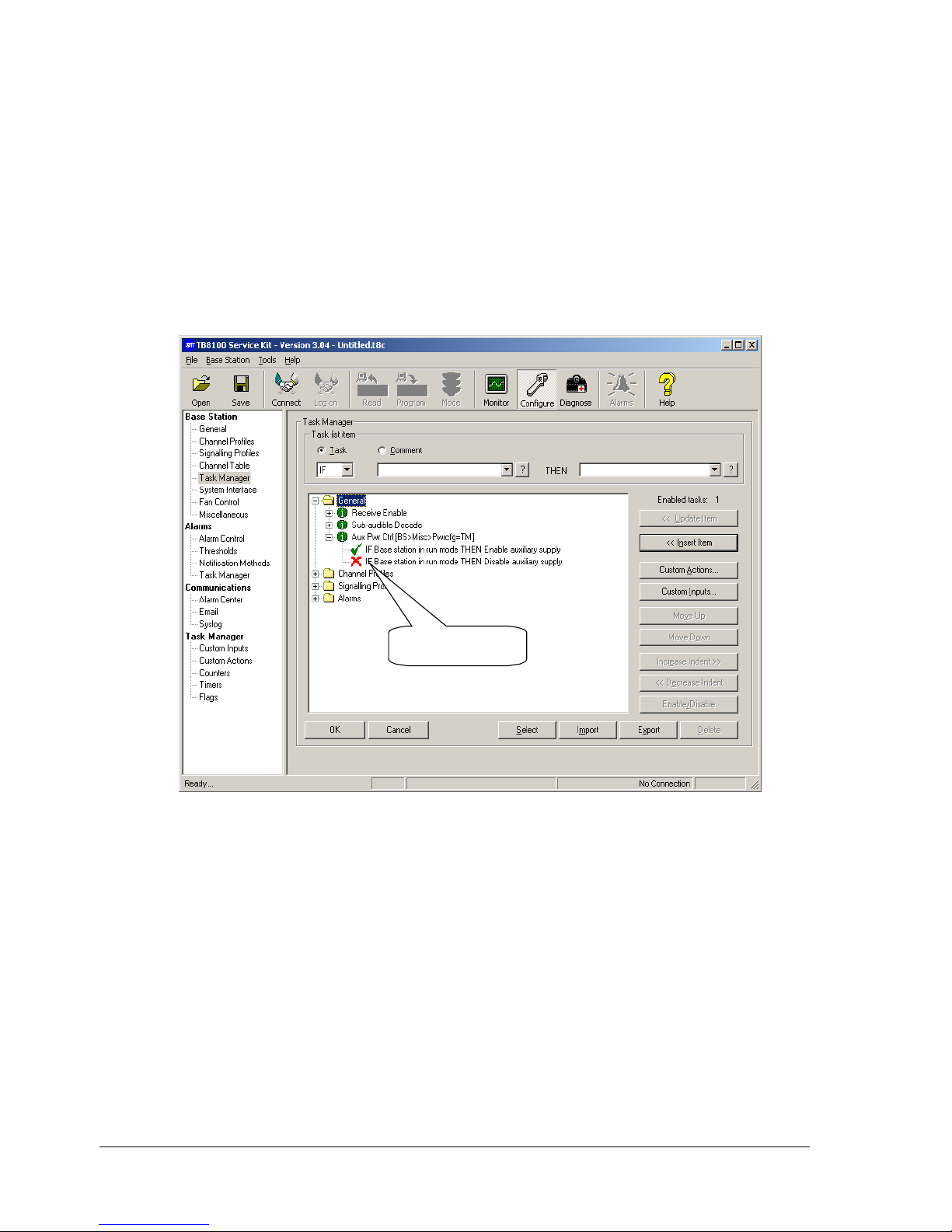Select Email under Communications

[x=208, y=612]
